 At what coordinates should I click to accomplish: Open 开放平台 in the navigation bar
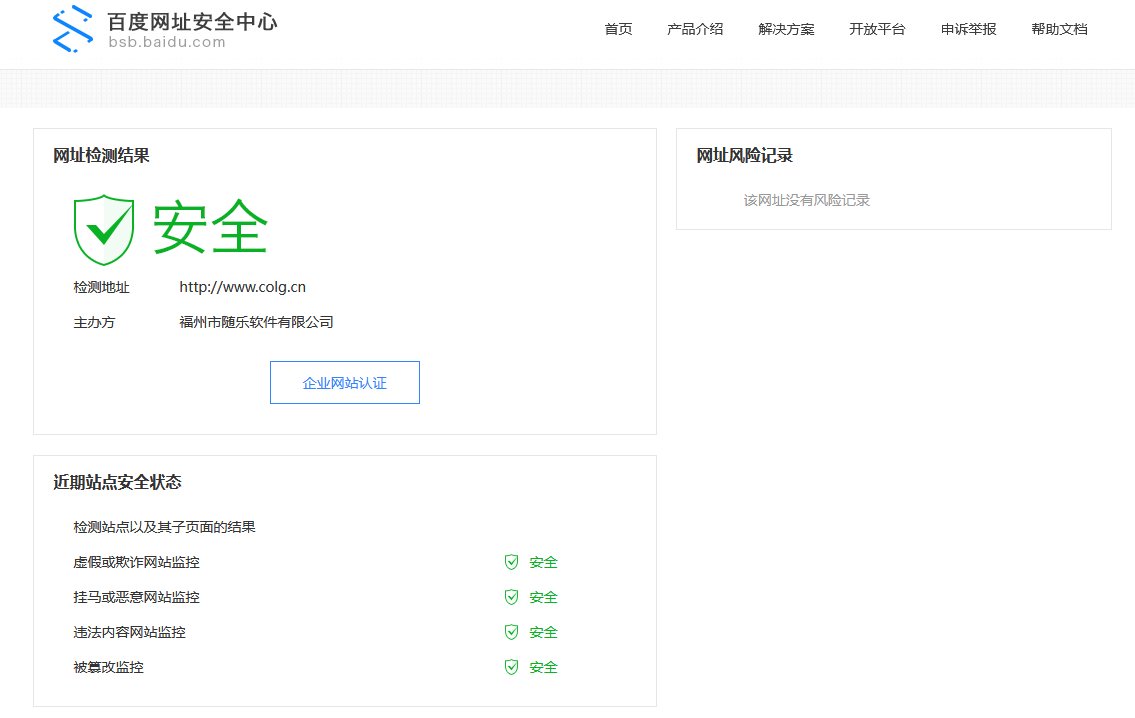tap(877, 29)
